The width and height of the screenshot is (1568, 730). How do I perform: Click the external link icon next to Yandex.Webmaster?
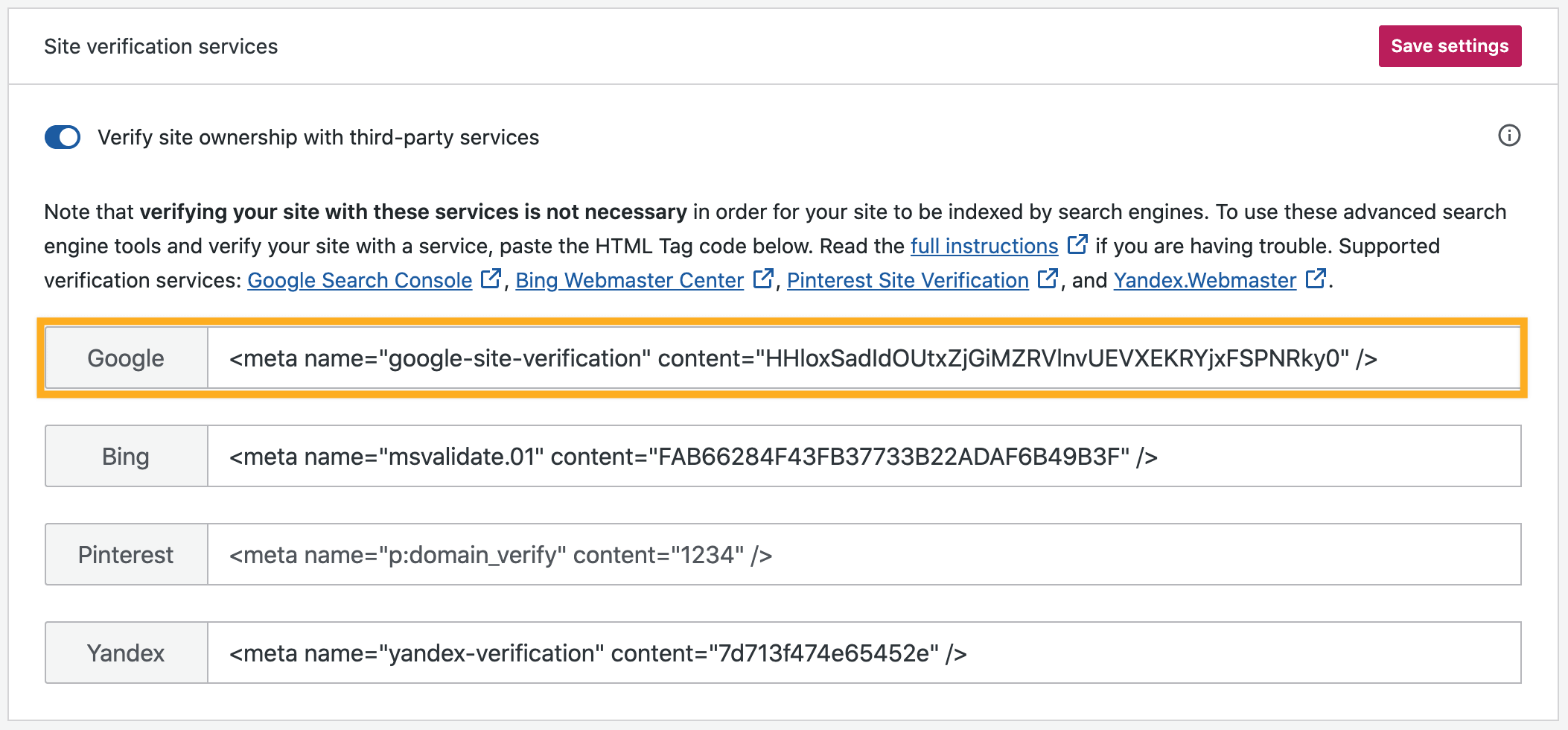coord(1315,278)
